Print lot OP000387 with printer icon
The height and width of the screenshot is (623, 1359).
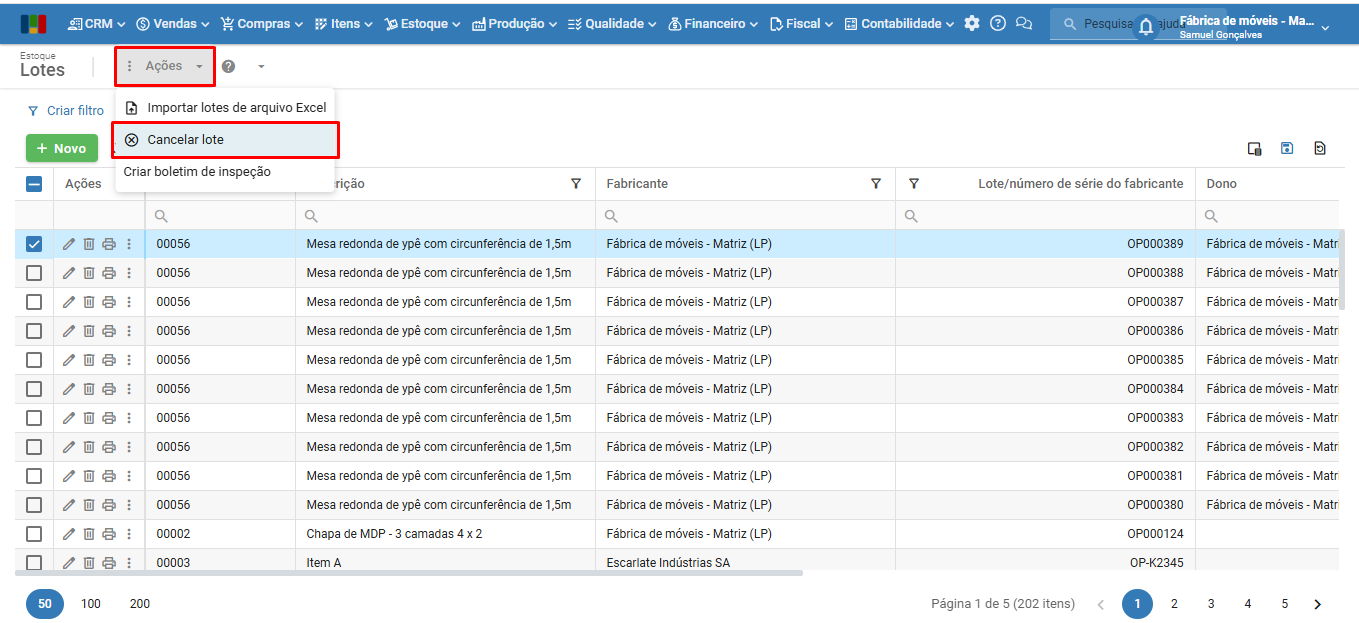click(x=109, y=302)
